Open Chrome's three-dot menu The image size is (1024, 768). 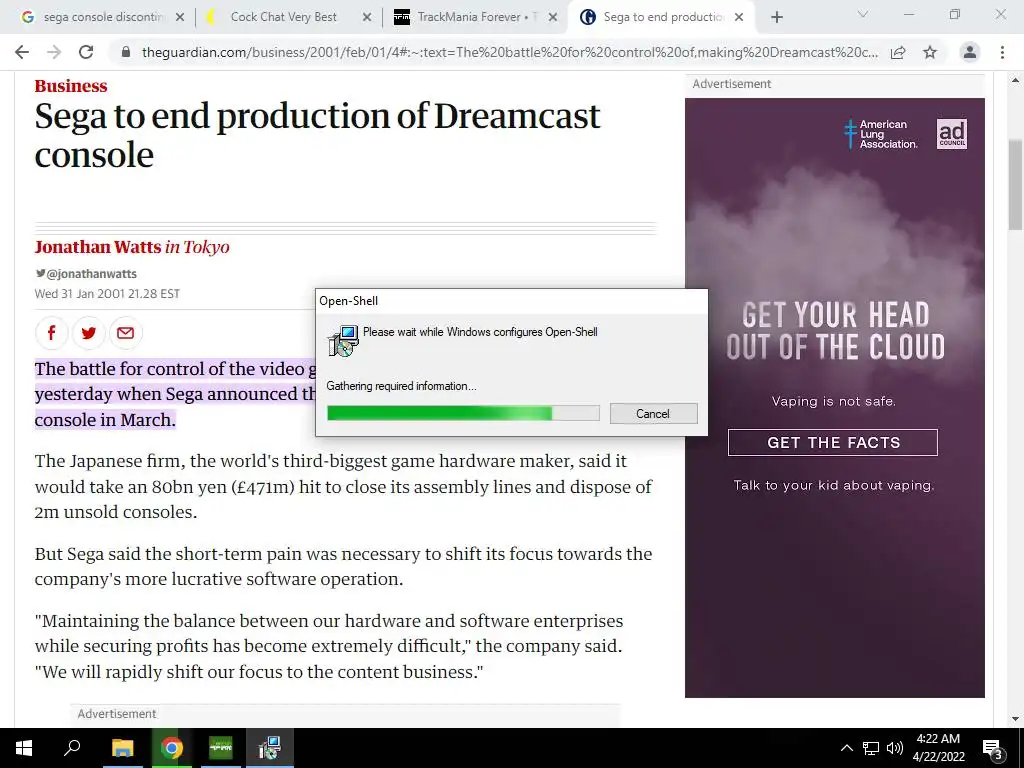[x=1002, y=52]
